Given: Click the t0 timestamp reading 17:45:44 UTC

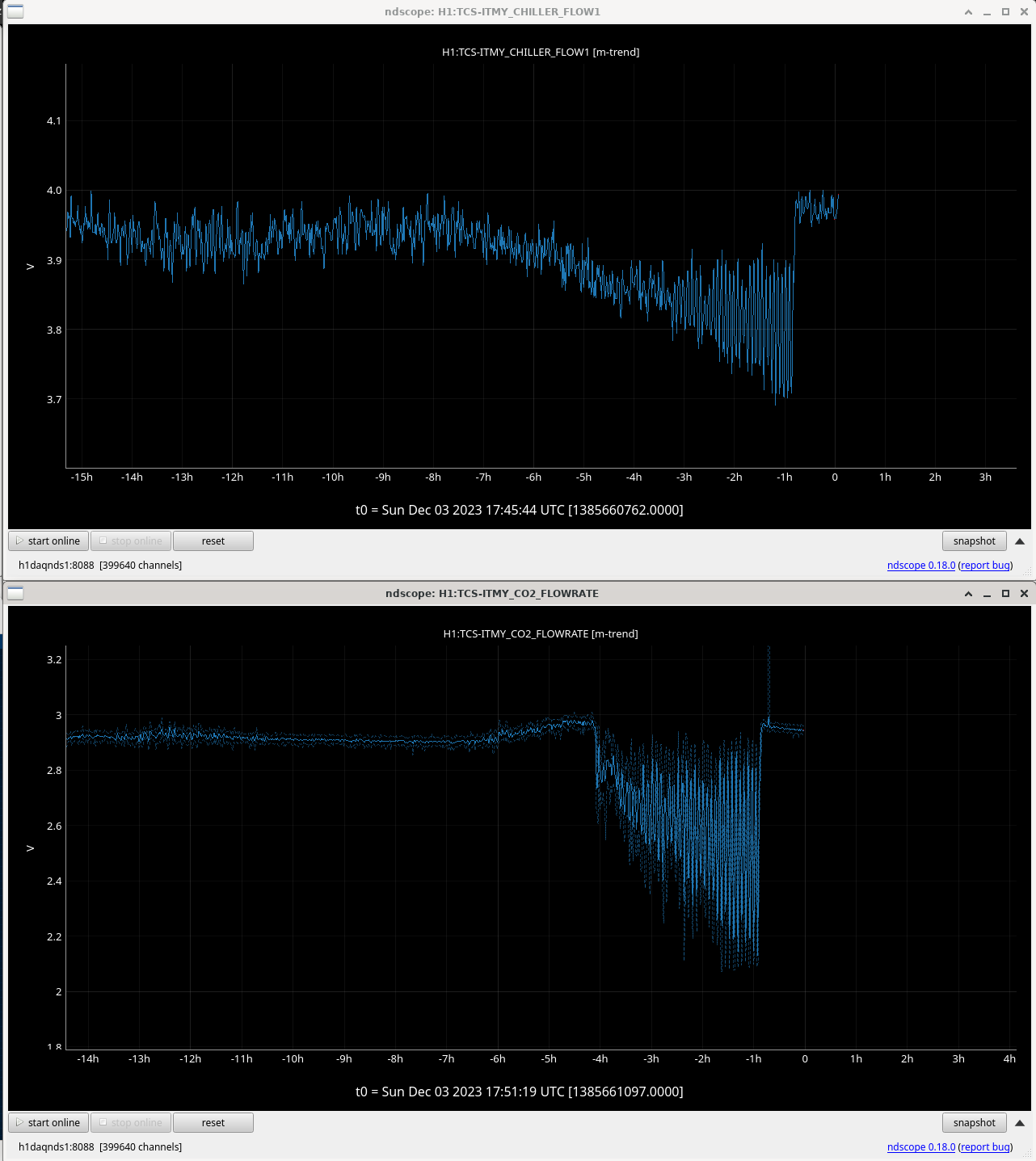Looking at the screenshot, I should click(x=520, y=510).
